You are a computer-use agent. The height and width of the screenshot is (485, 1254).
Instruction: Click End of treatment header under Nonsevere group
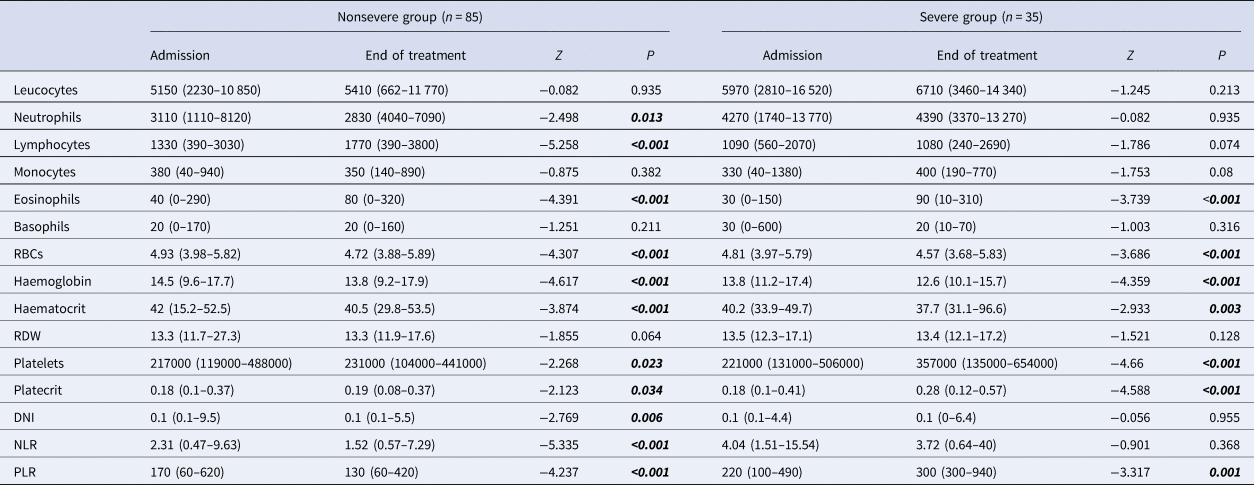402,56
